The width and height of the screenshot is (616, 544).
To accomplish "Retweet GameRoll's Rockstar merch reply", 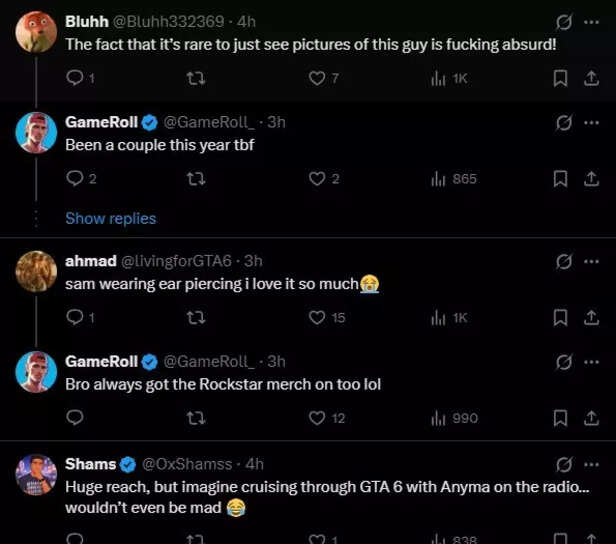I will [x=195, y=418].
